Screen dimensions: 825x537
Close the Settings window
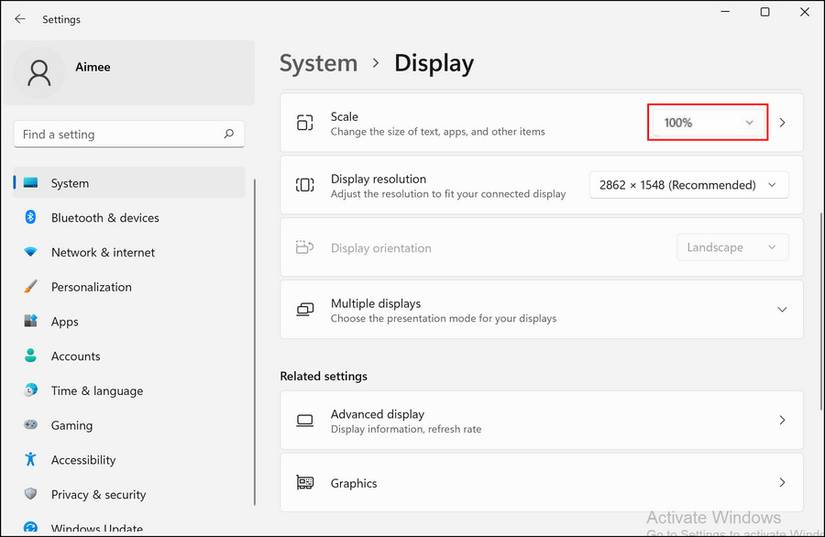(x=804, y=12)
